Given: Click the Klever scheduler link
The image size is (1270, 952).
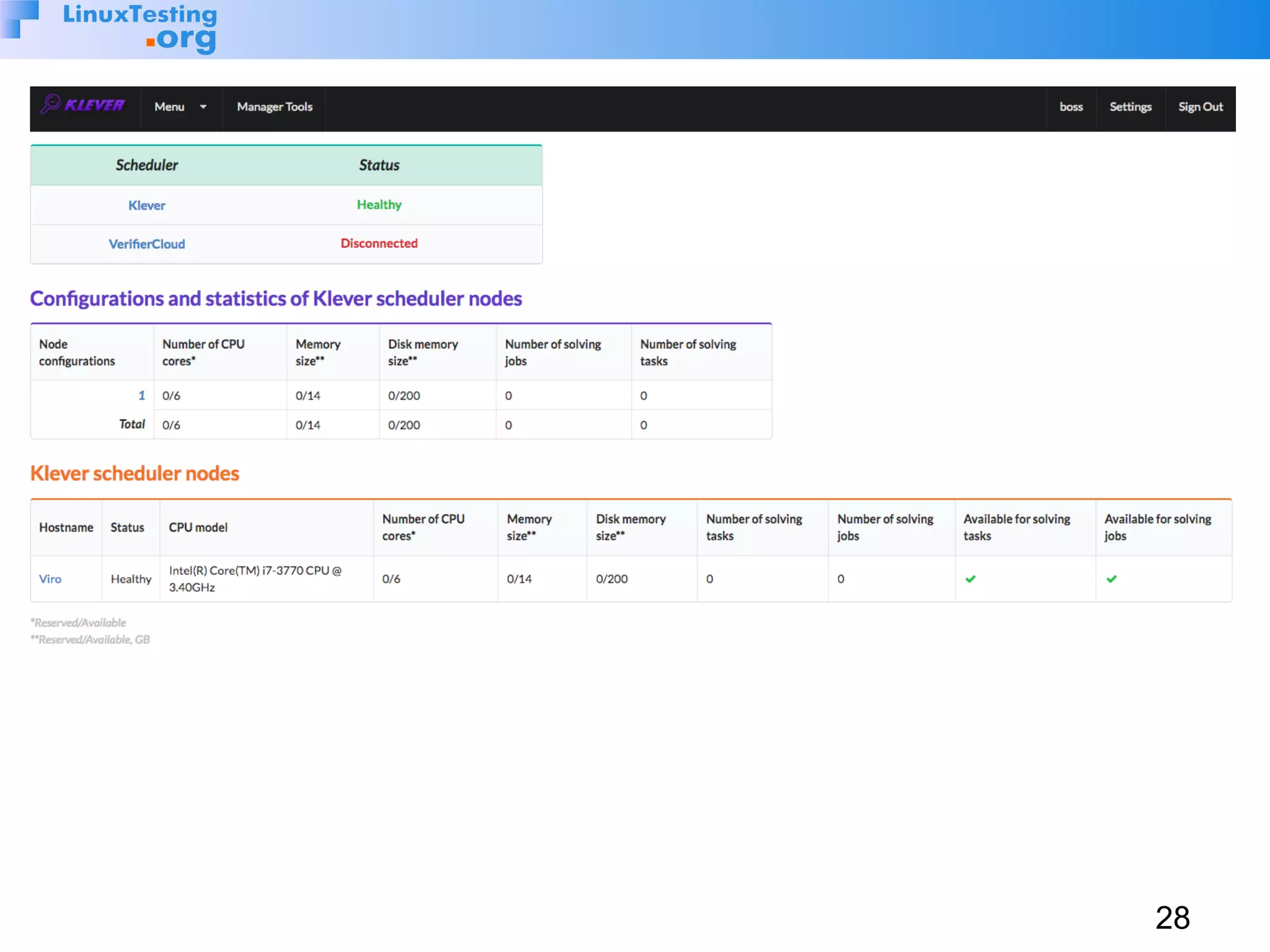Looking at the screenshot, I should 146,205.
